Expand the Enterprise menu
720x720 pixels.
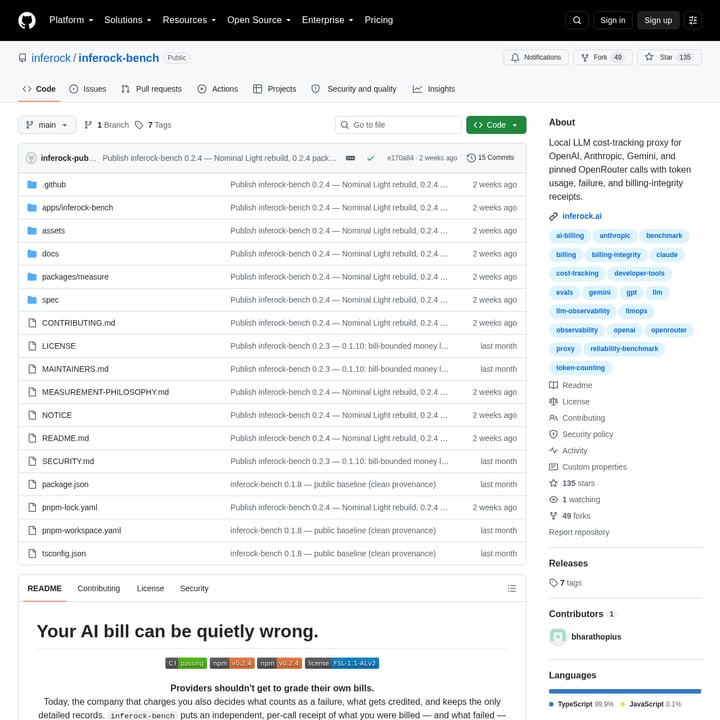click(327, 20)
